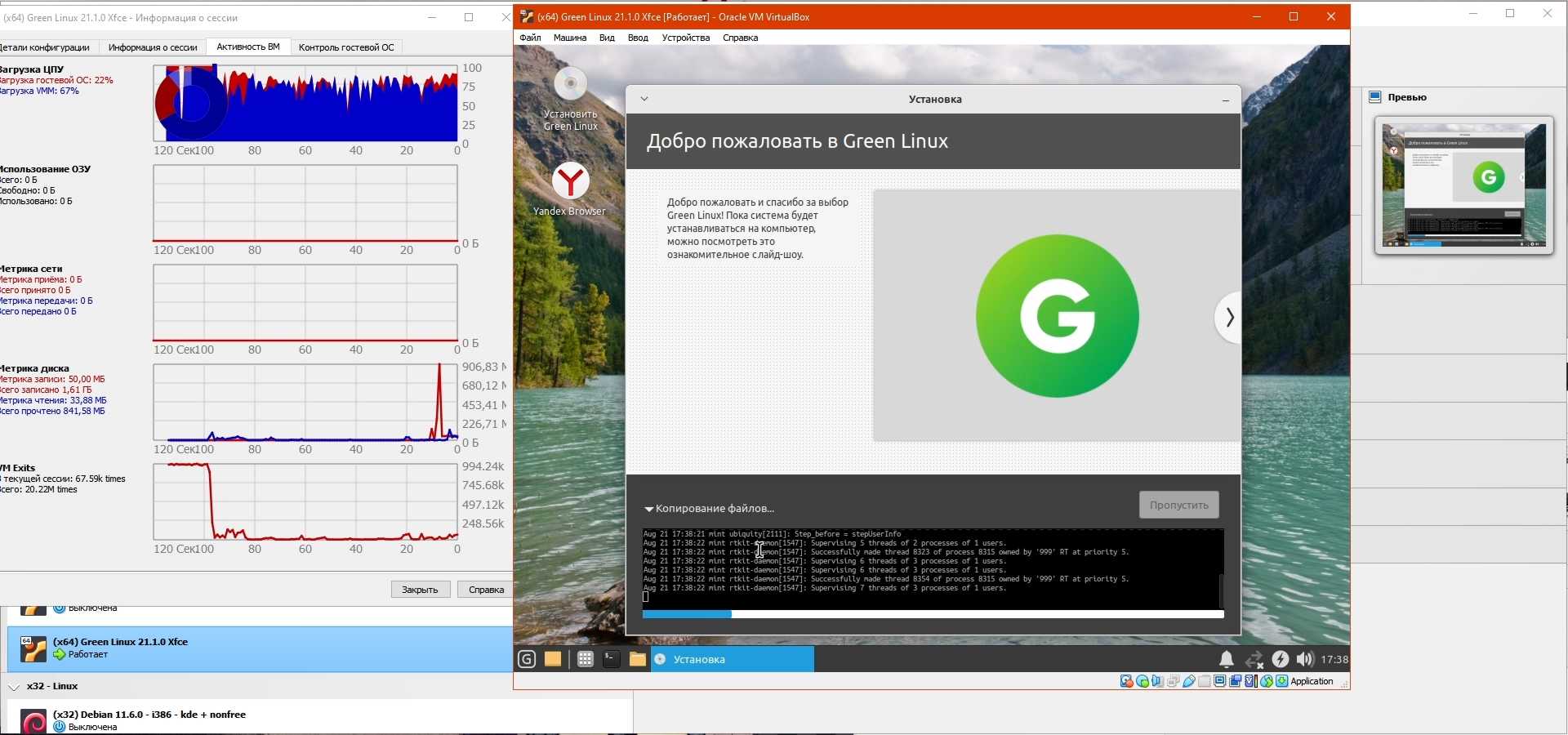Open the Ввод menu
Screen dimensions: 1568x735
[x=638, y=38]
